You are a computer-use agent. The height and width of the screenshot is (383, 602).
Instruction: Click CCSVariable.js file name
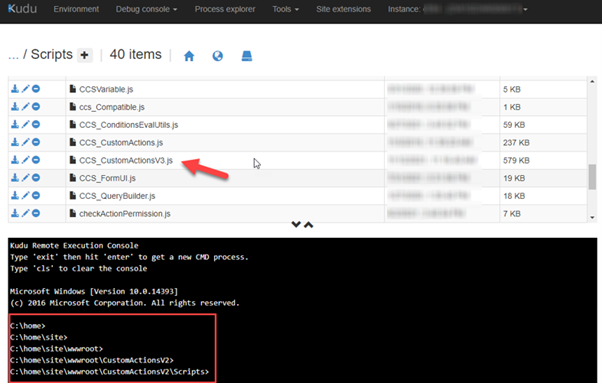point(106,89)
